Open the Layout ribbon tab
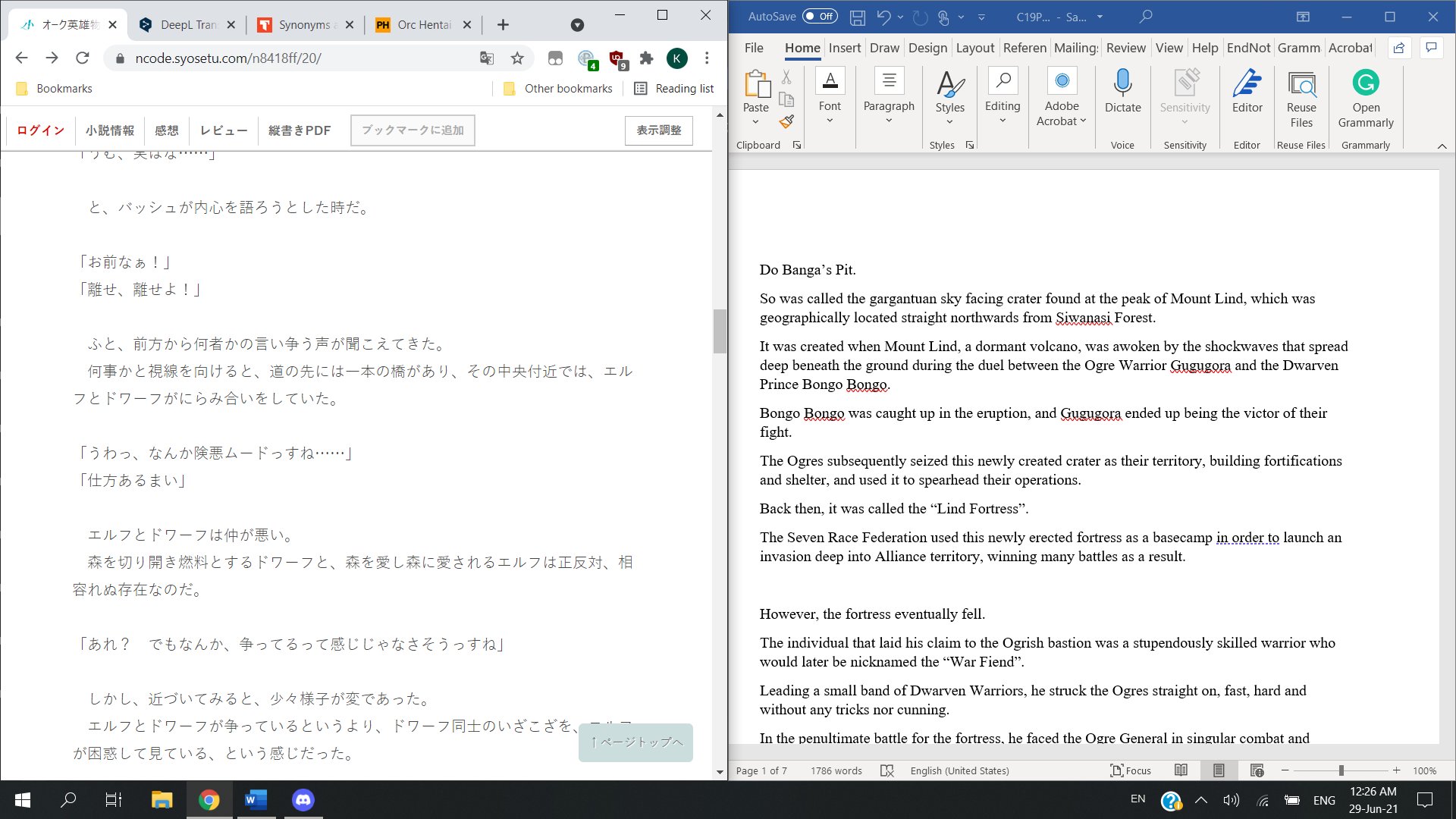The height and width of the screenshot is (819, 1456). coord(974,48)
